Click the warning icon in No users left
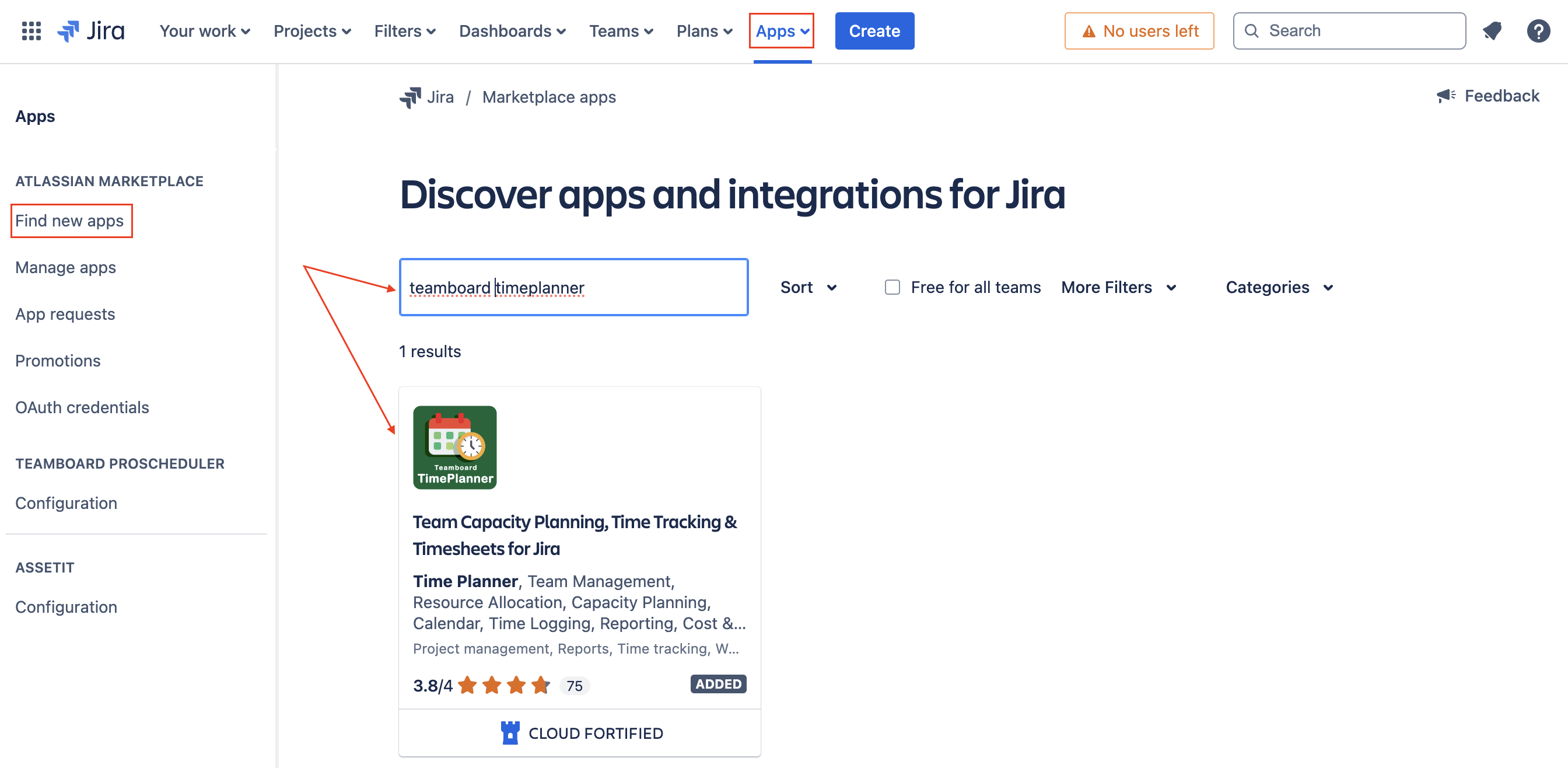The height and width of the screenshot is (768, 1568). click(1089, 31)
